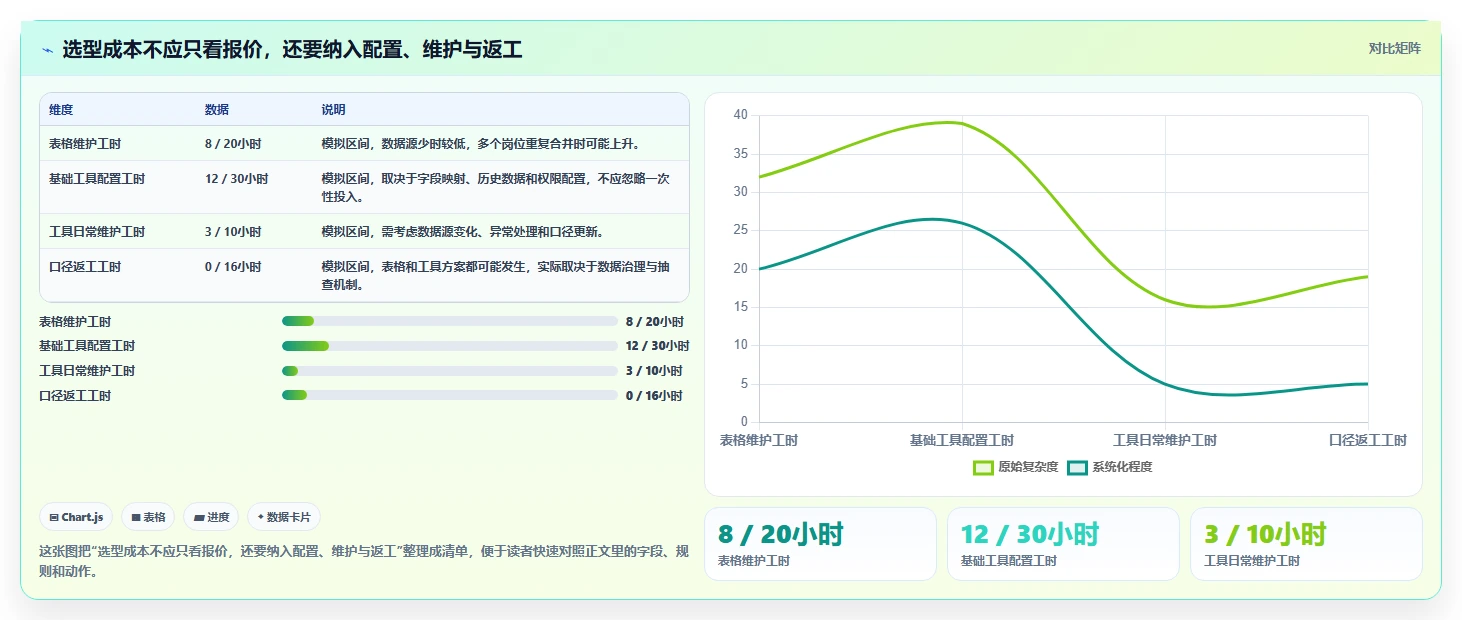Click the 说明 column header
Image resolution: width=1462 pixels, height=620 pixels.
click(x=333, y=109)
